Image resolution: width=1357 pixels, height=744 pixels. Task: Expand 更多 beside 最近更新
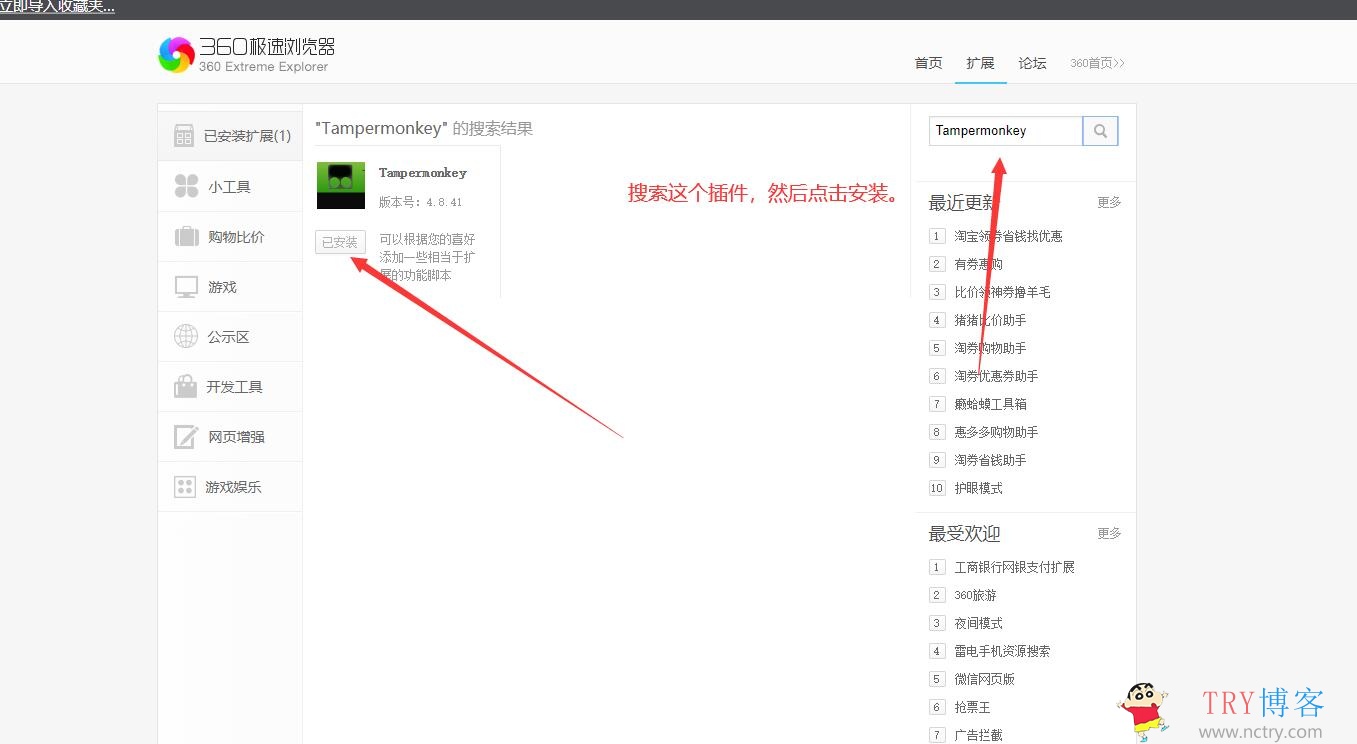pos(1109,202)
